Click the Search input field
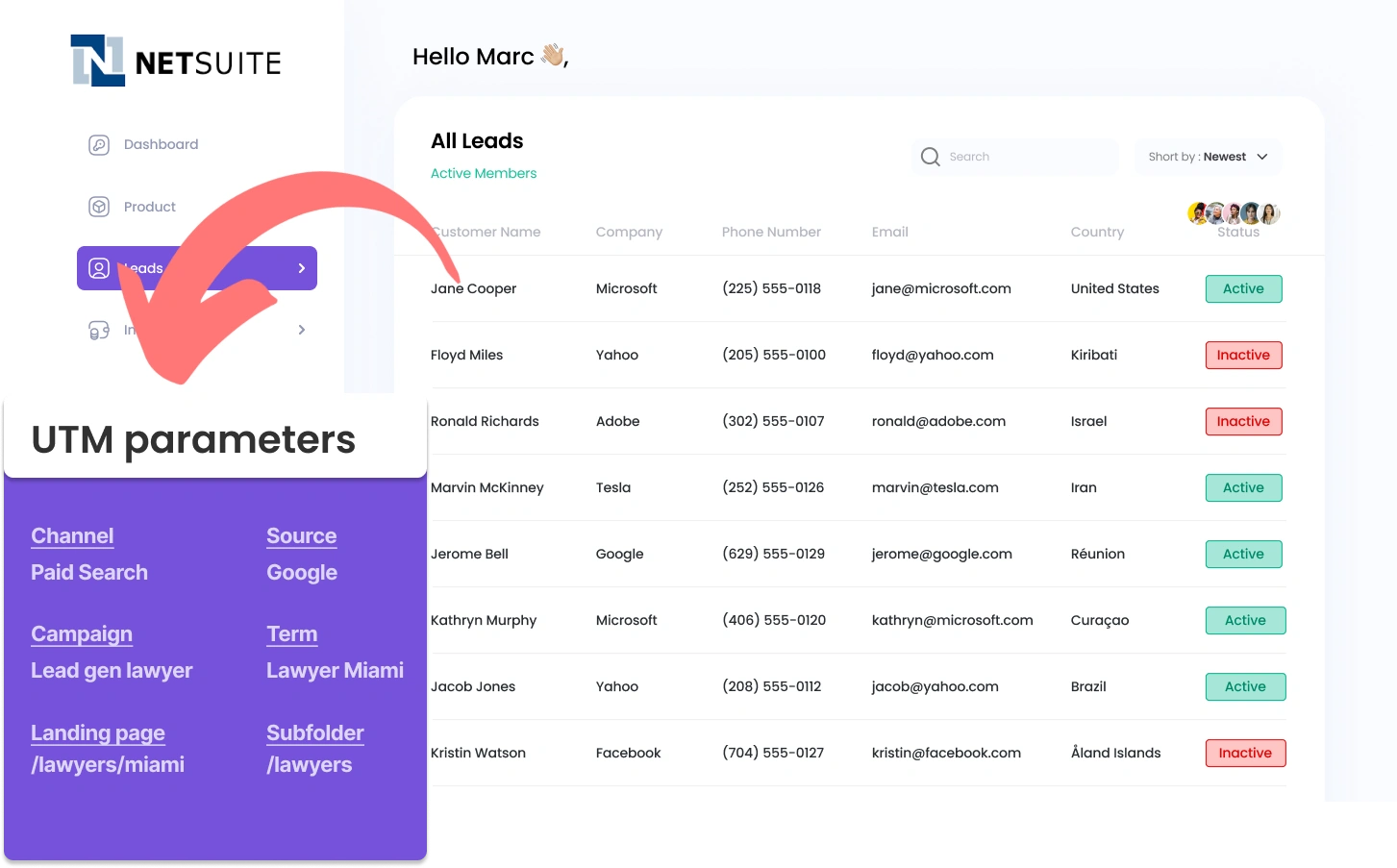Image resolution: width=1397 pixels, height=868 pixels. 1029,157
